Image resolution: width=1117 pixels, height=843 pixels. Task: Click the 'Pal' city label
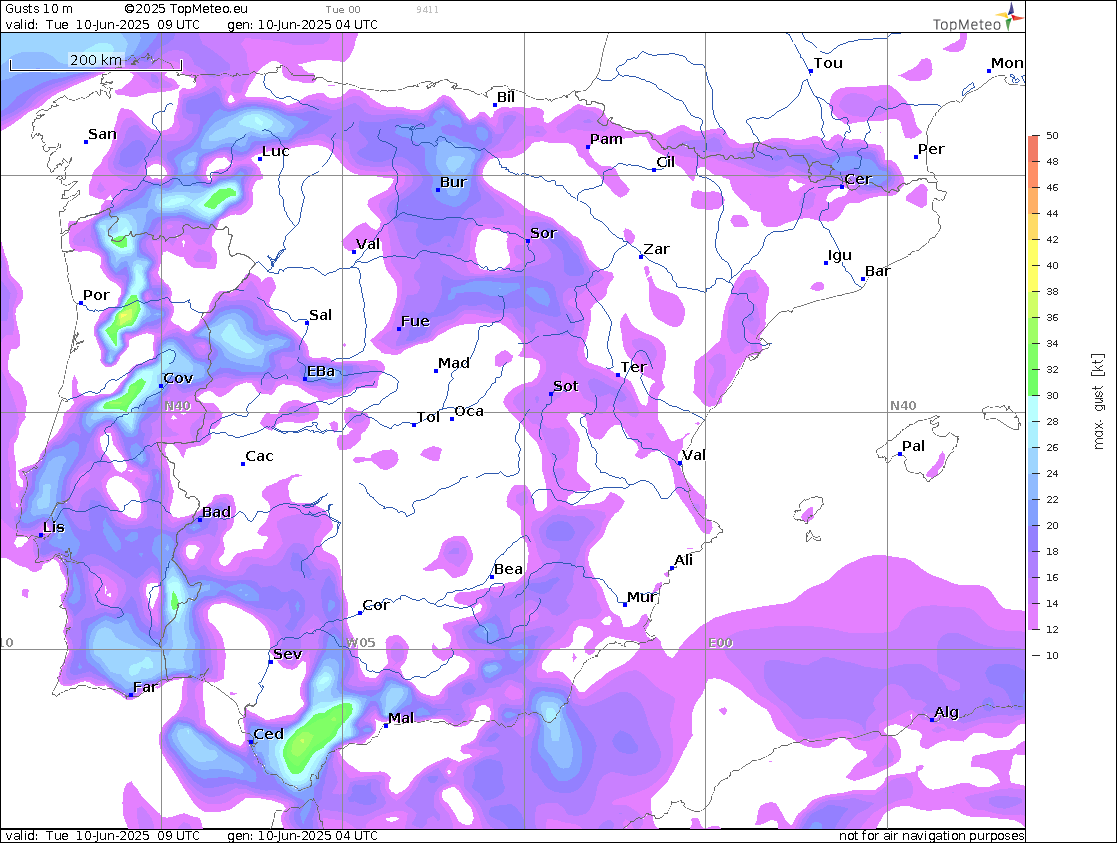[913, 446]
